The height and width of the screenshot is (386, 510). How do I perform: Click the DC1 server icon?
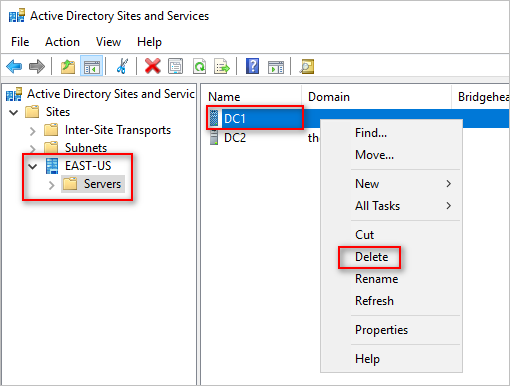(x=214, y=118)
